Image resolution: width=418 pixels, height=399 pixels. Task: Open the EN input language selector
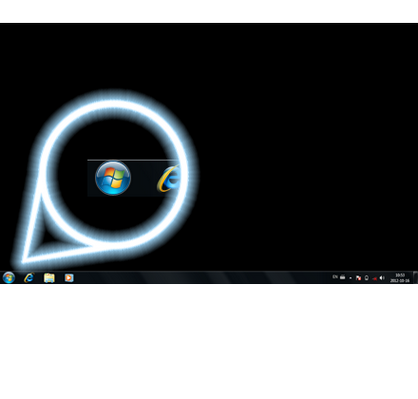click(x=335, y=277)
